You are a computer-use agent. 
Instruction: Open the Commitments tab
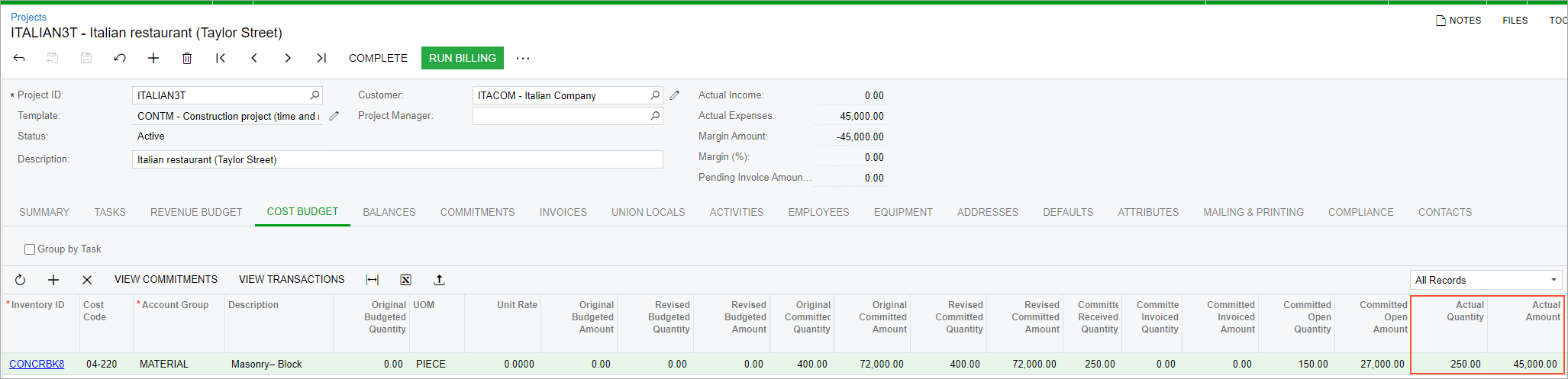[x=477, y=212]
